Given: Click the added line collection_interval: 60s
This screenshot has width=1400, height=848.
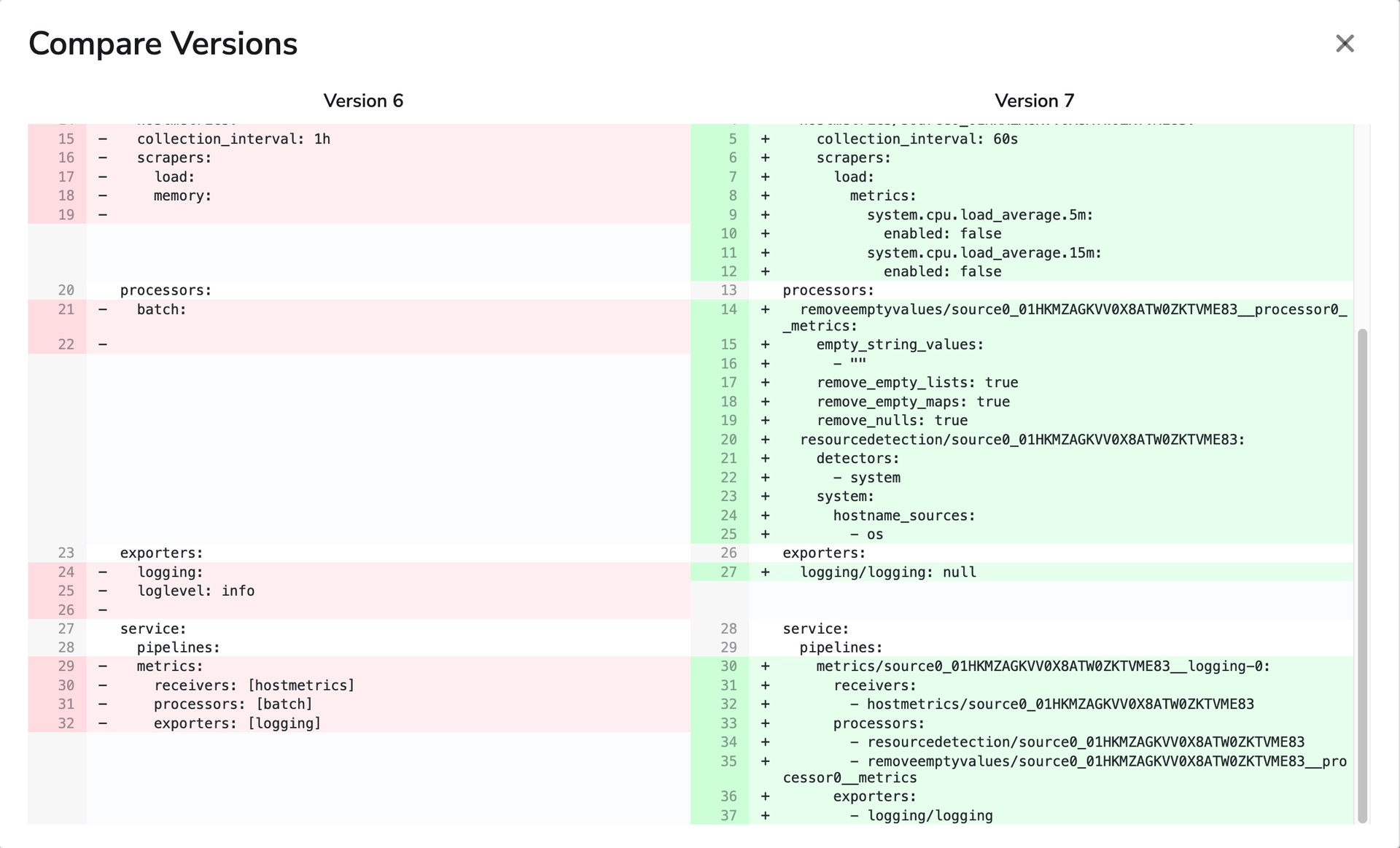Looking at the screenshot, I should (917, 139).
